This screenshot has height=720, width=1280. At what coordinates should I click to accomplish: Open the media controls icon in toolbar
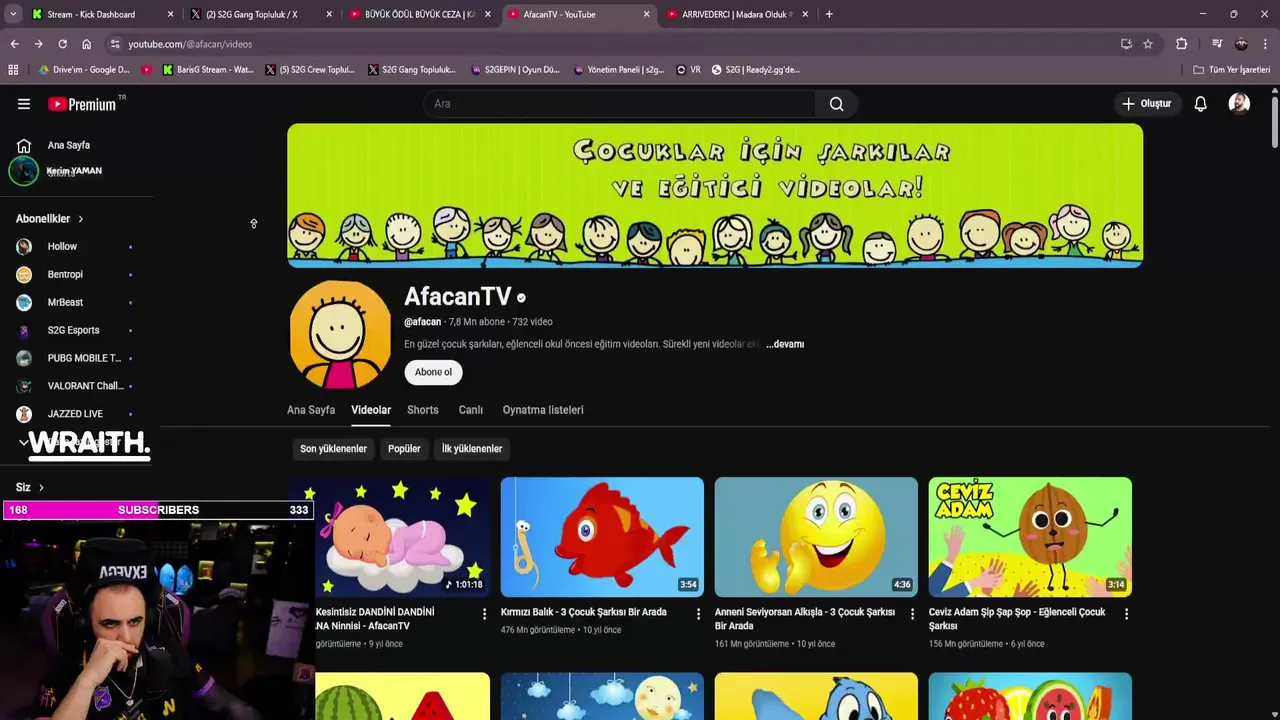[1217, 44]
